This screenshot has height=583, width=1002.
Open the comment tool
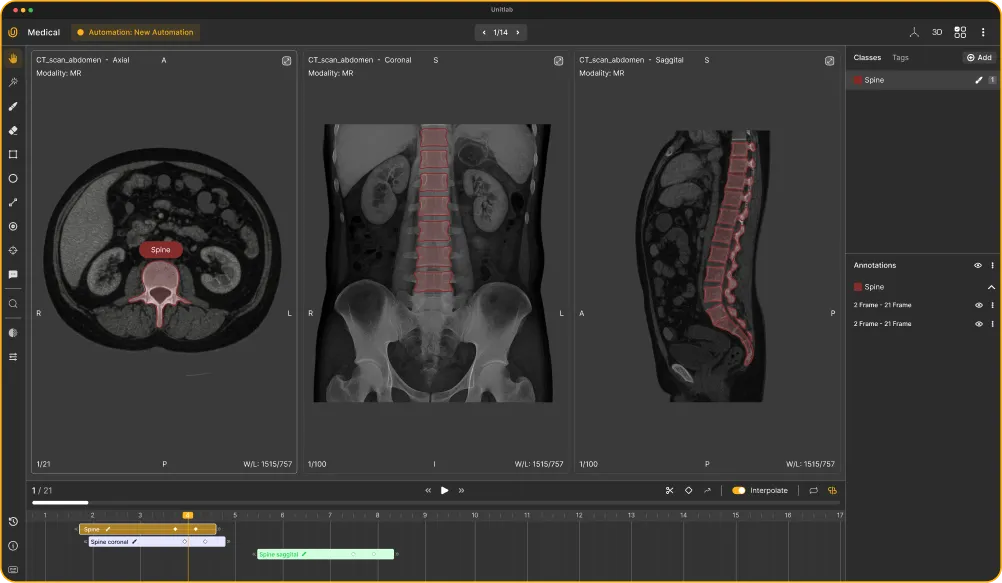[x=12, y=274]
